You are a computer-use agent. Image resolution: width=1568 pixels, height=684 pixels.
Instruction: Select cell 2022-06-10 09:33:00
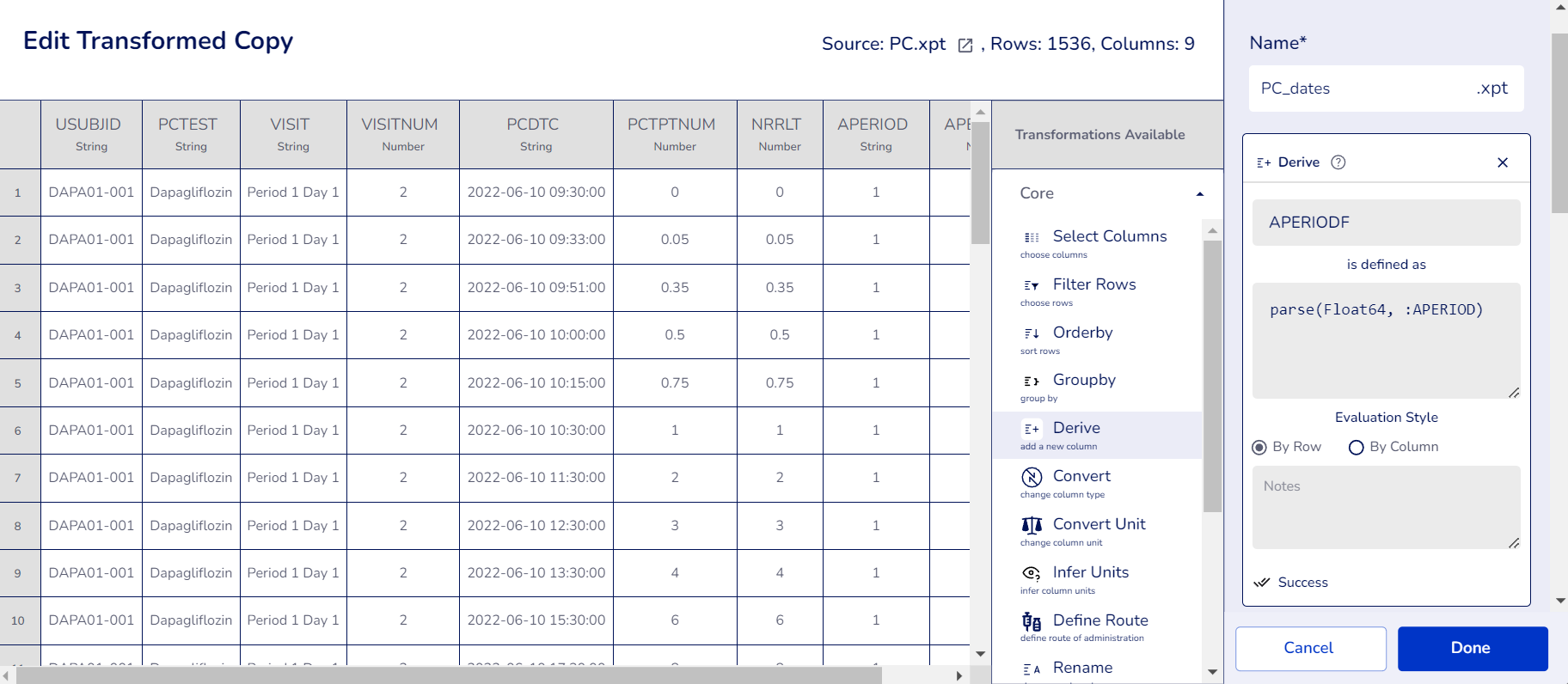536,240
